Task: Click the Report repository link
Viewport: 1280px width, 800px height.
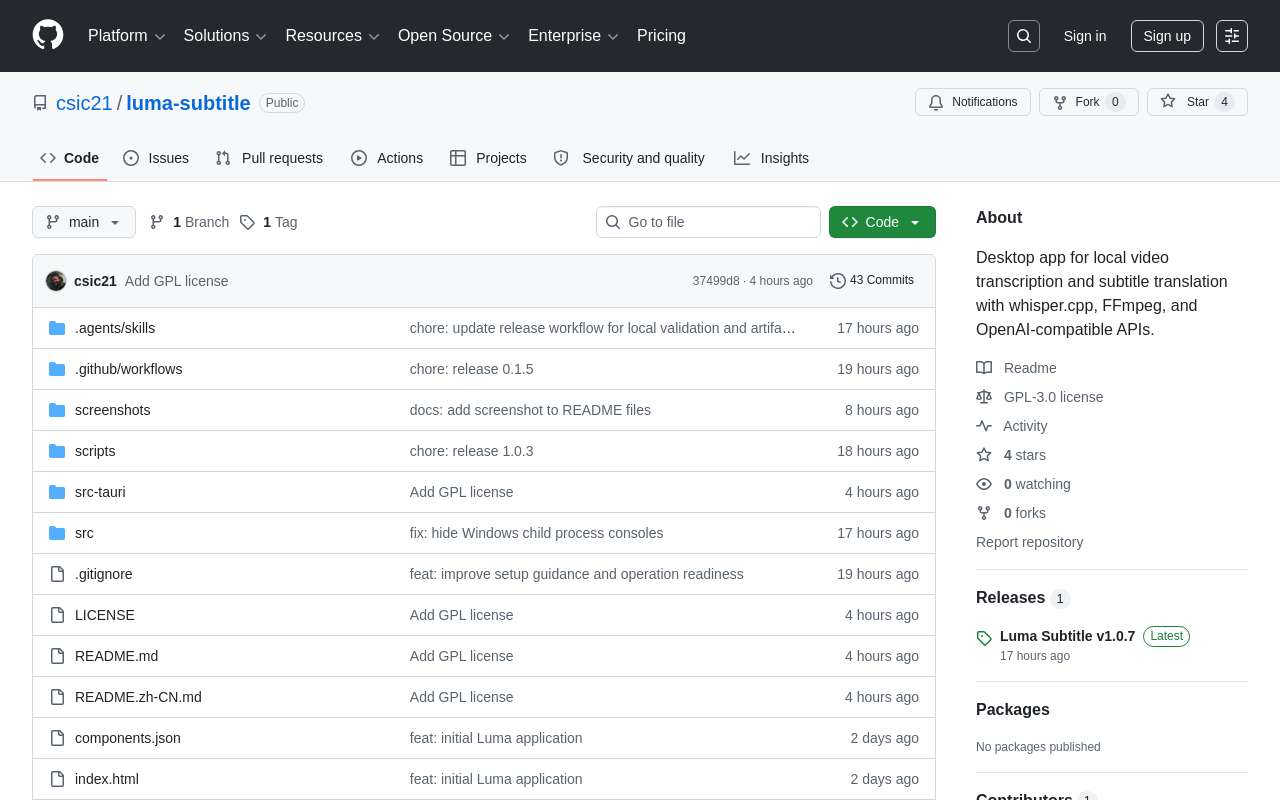Action: pyautogui.click(x=1029, y=542)
